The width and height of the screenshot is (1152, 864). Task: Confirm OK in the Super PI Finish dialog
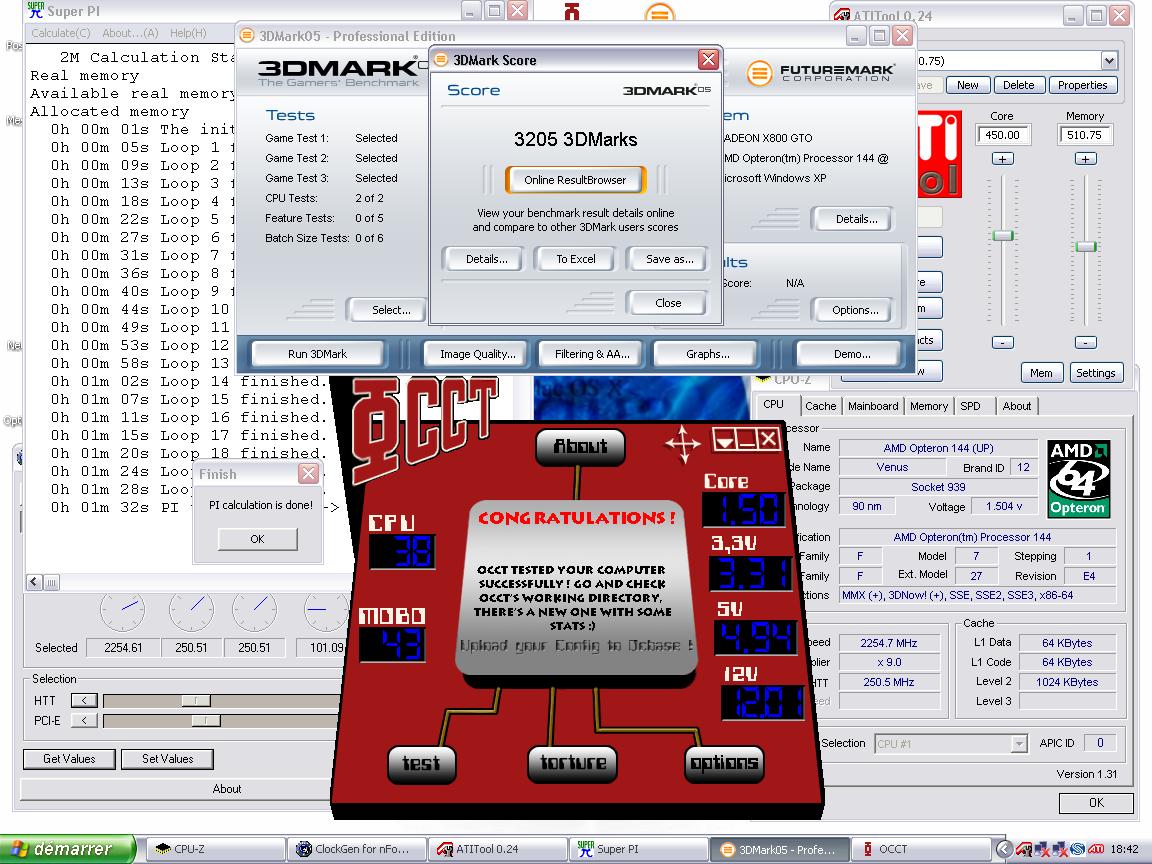[x=257, y=539]
